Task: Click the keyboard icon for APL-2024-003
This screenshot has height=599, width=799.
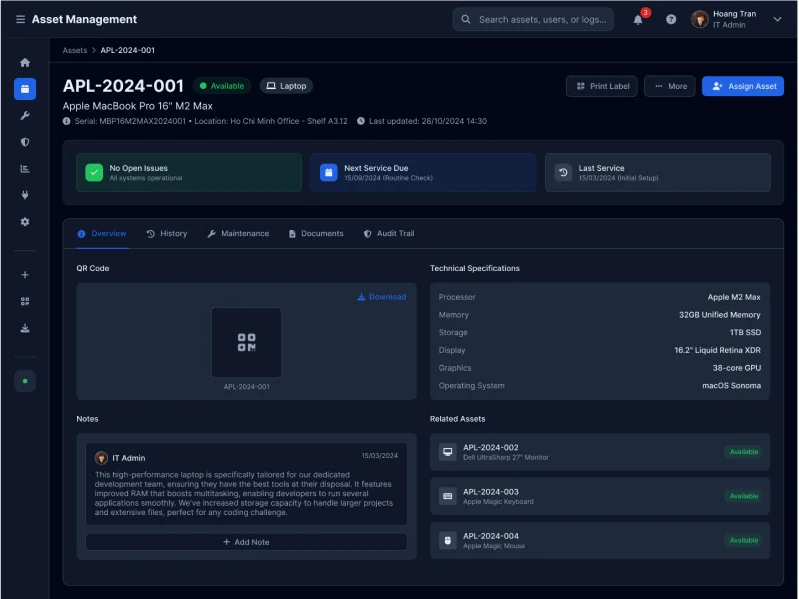Action: pos(448,496)
